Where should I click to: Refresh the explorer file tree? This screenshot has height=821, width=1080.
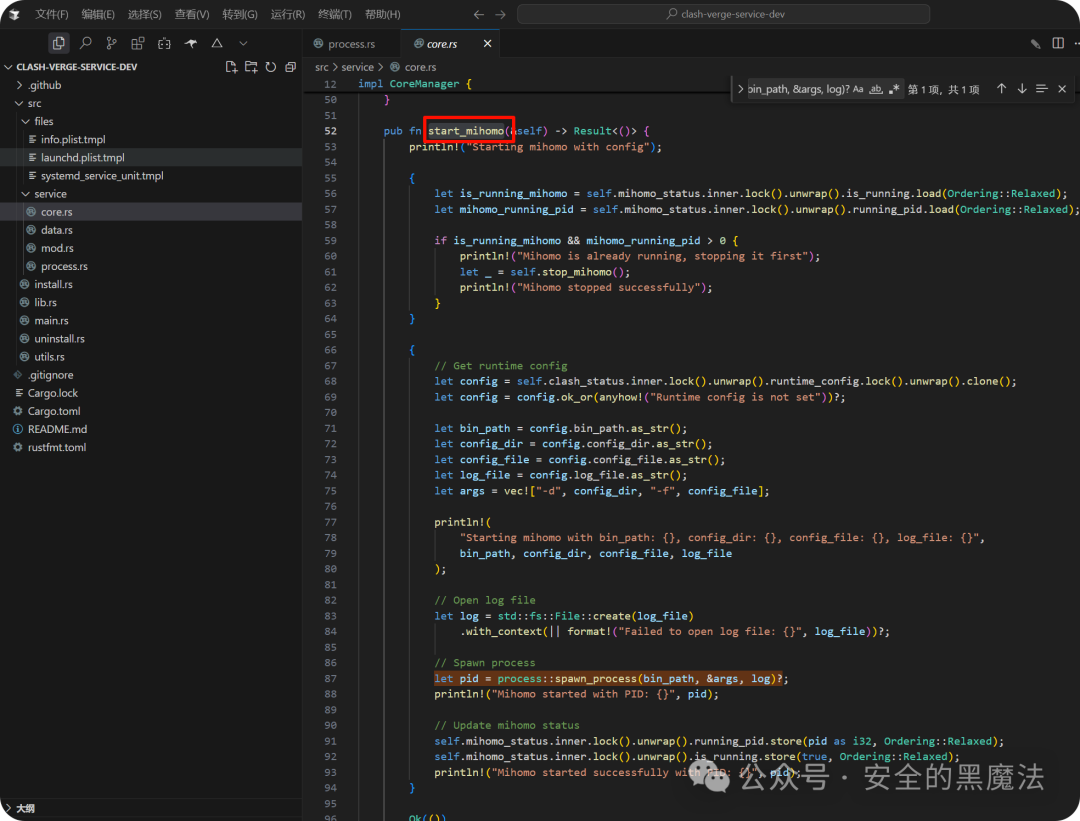(270, 67)
